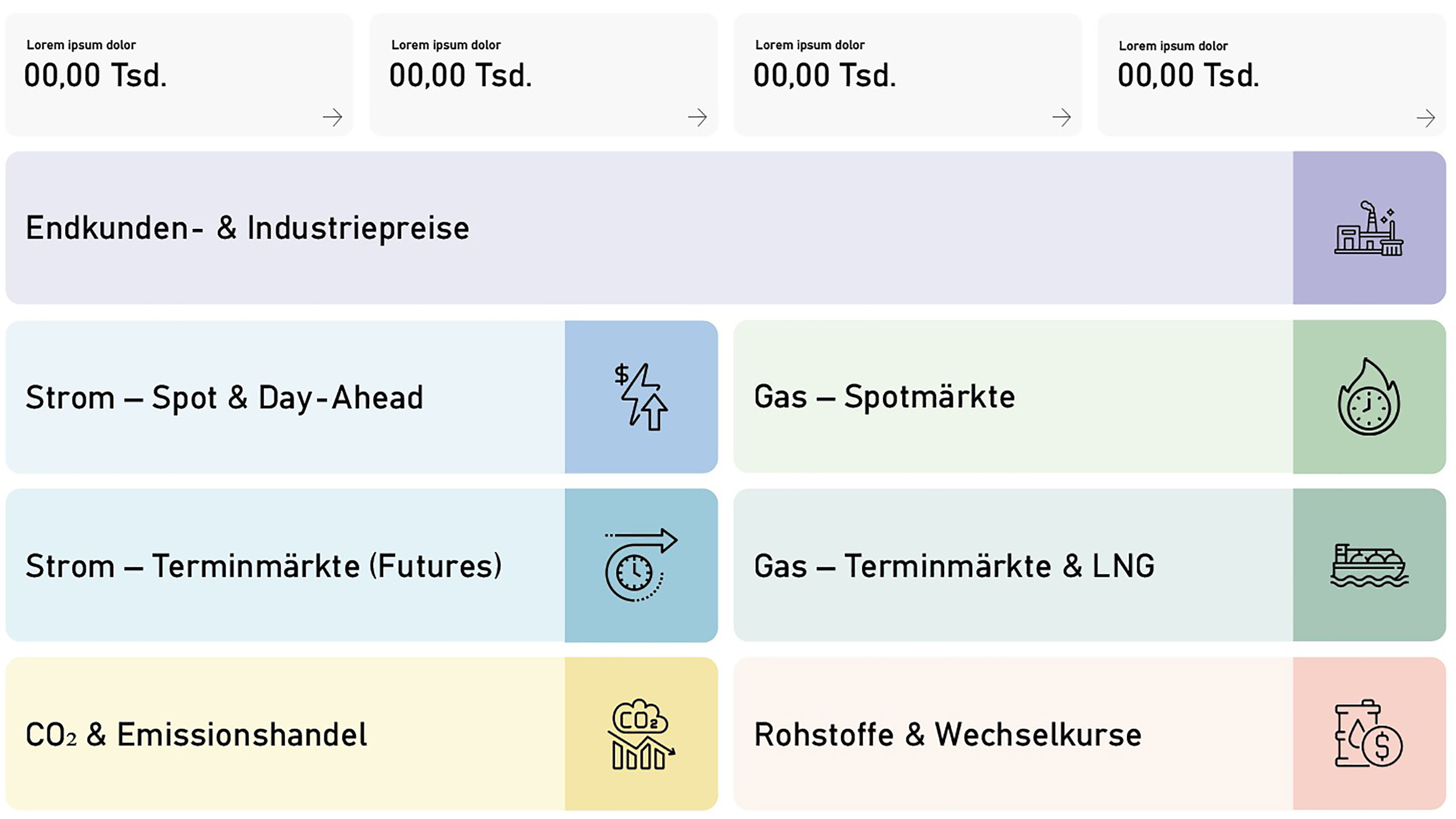Image resolution: width=1456 pixels, height=819 pixels.
Task: Click the fourth Lorem ipsum dolor card
Action: click(x=1272, y=75)
